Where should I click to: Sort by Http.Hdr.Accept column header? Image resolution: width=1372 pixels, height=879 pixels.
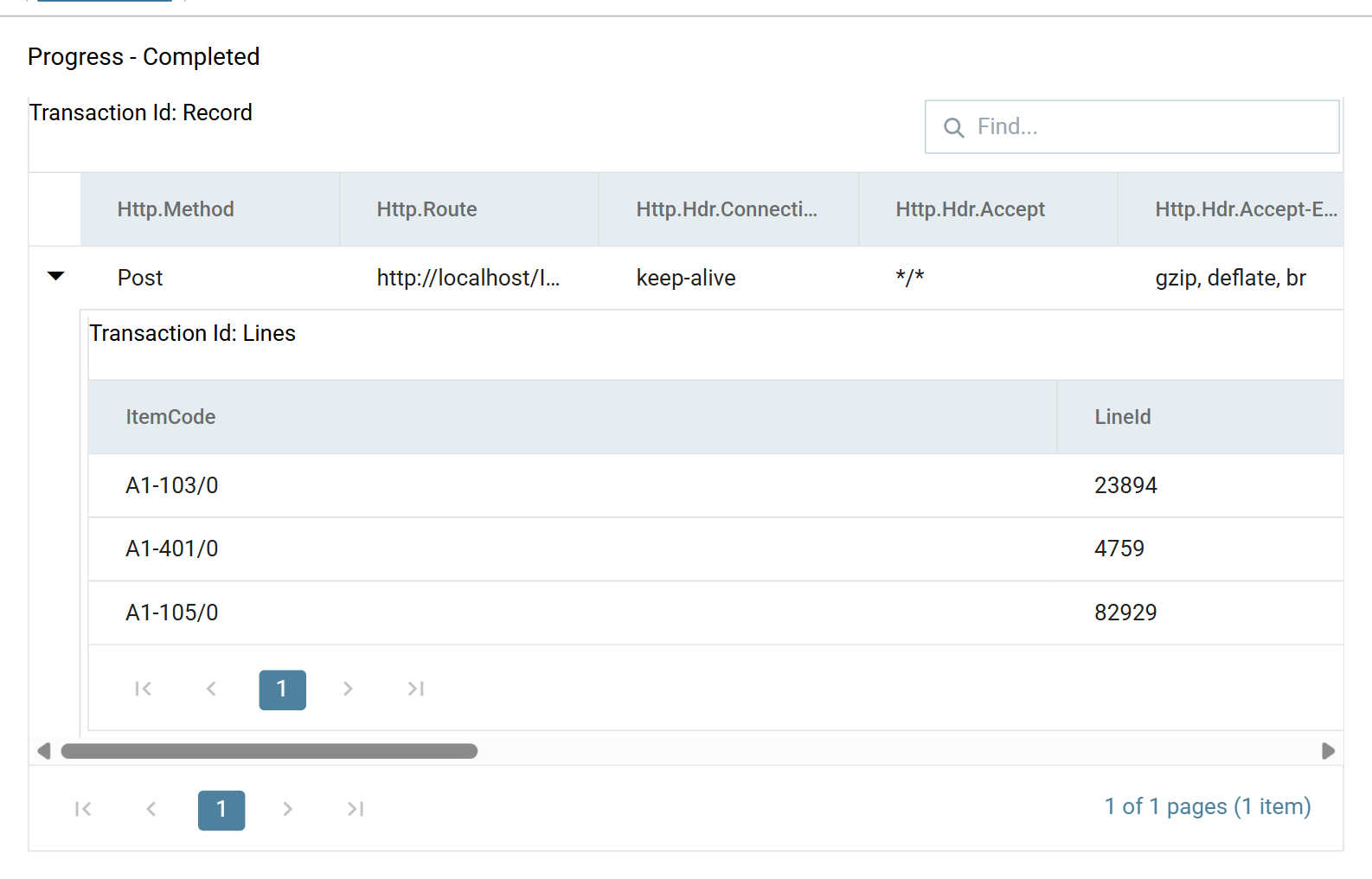coord(989,209)
